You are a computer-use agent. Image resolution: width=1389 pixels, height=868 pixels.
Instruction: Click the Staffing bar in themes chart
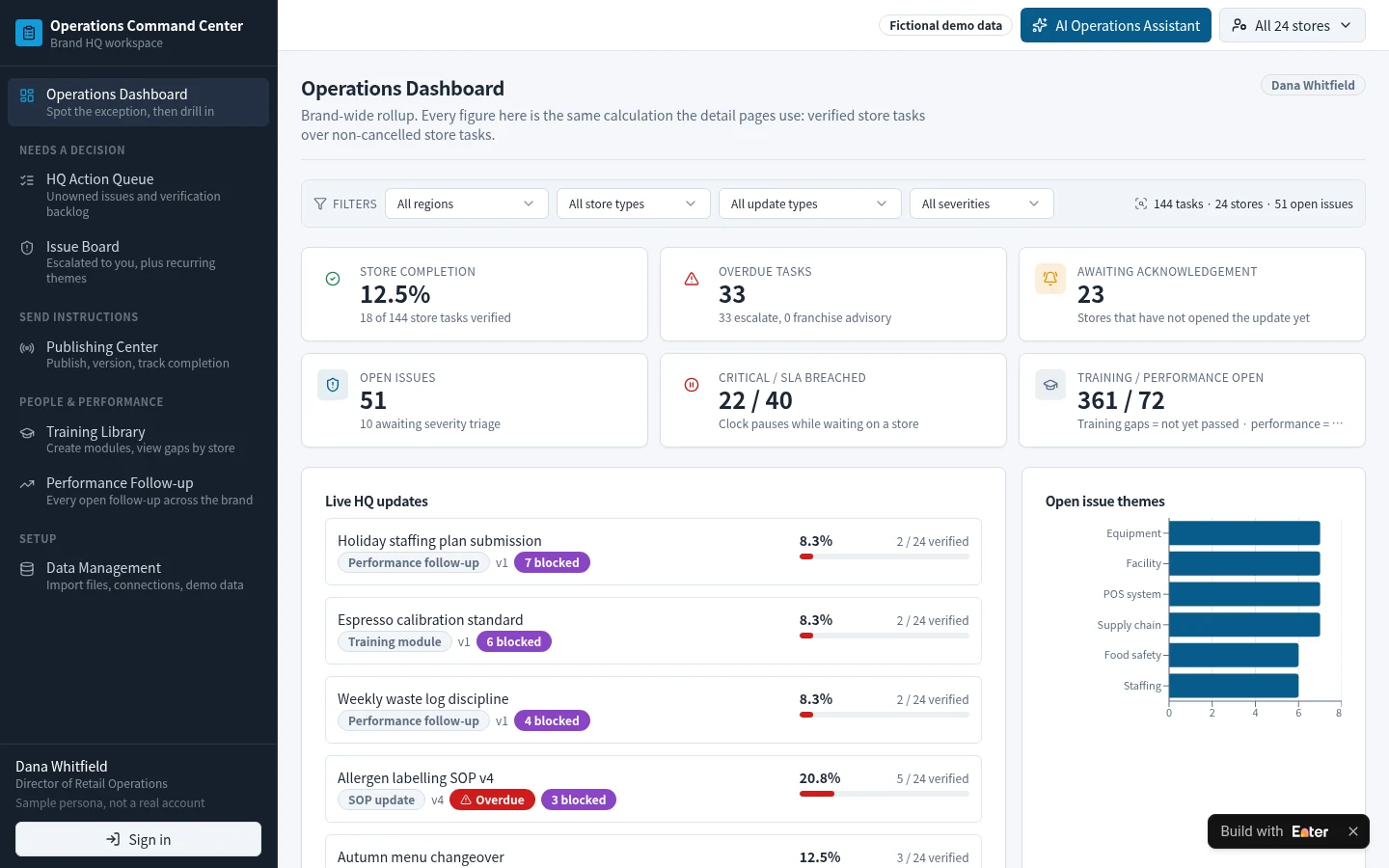pyautogui.click(x=1234, y=686)
